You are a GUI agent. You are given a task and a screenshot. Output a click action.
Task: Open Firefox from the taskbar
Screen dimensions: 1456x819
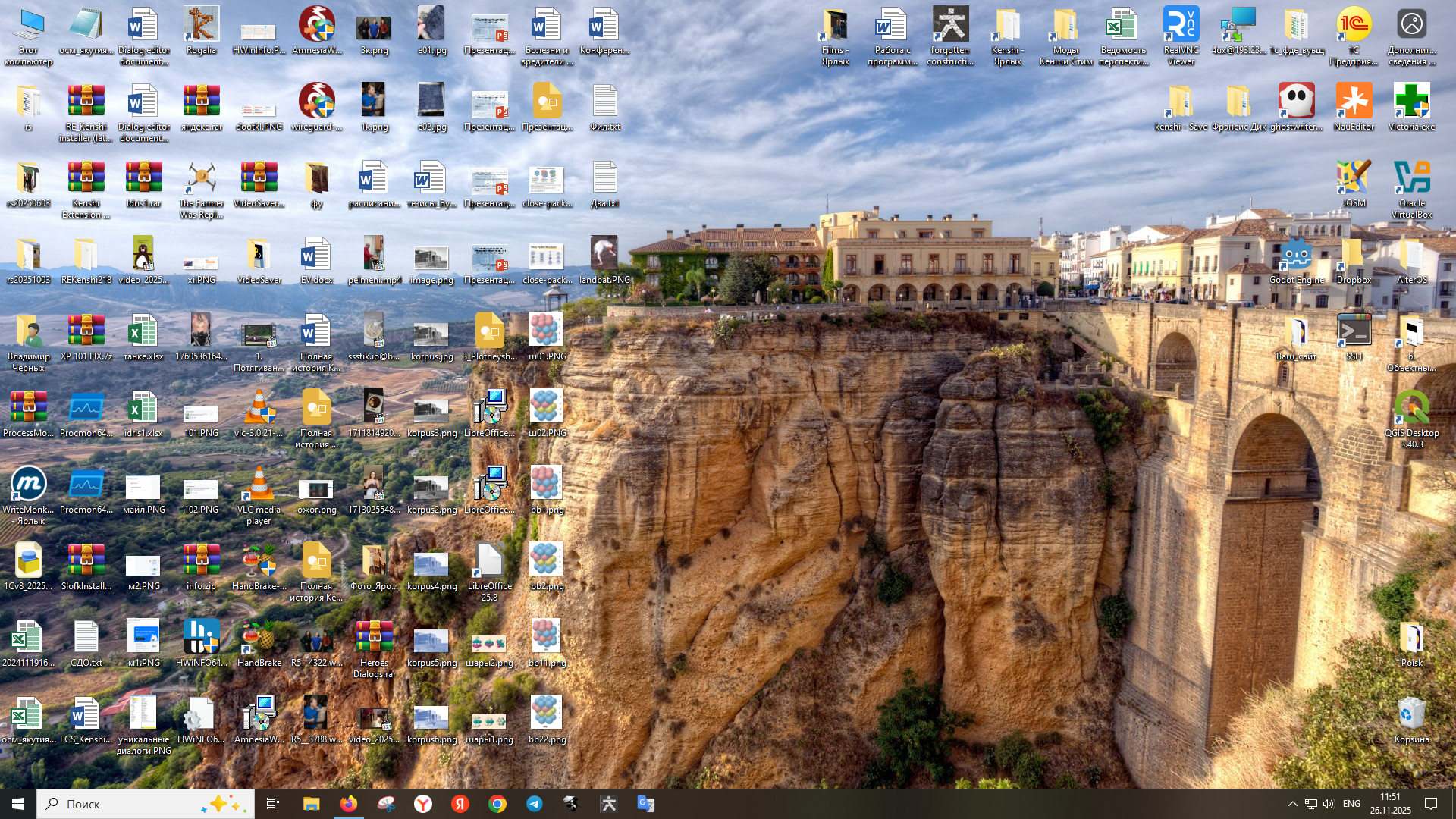(348, 804)
